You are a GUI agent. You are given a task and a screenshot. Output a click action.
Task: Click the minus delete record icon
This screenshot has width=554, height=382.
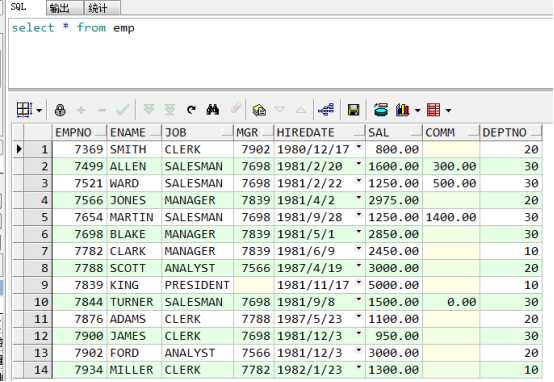102,110
